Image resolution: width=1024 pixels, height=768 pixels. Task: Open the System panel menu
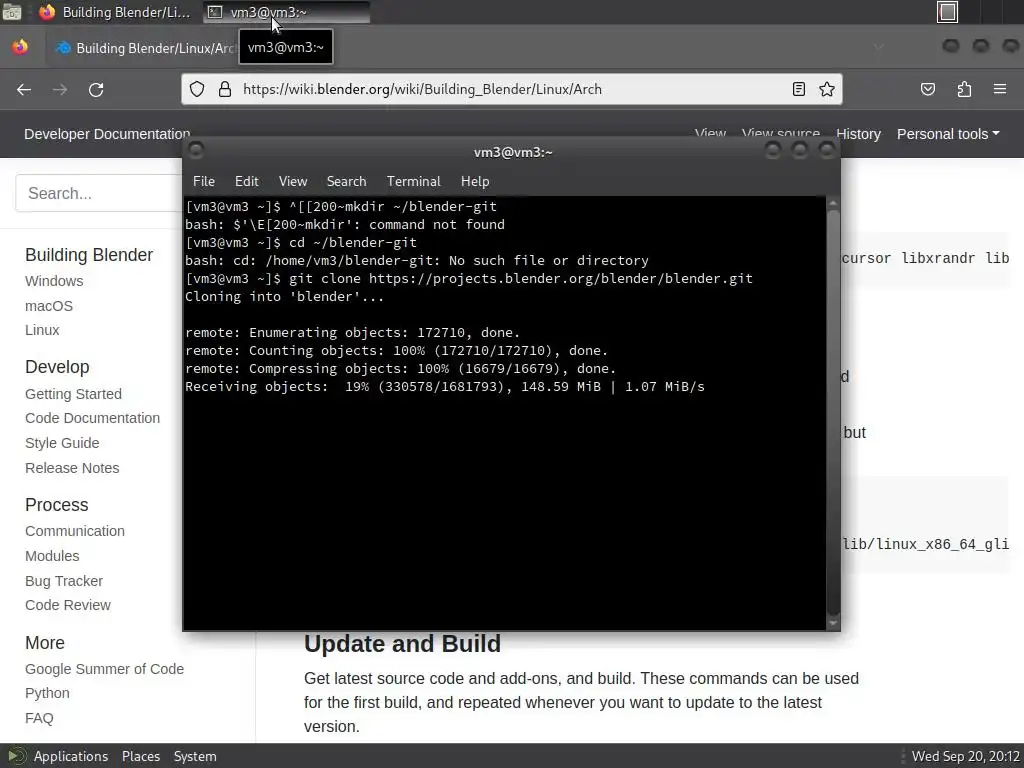195,756
